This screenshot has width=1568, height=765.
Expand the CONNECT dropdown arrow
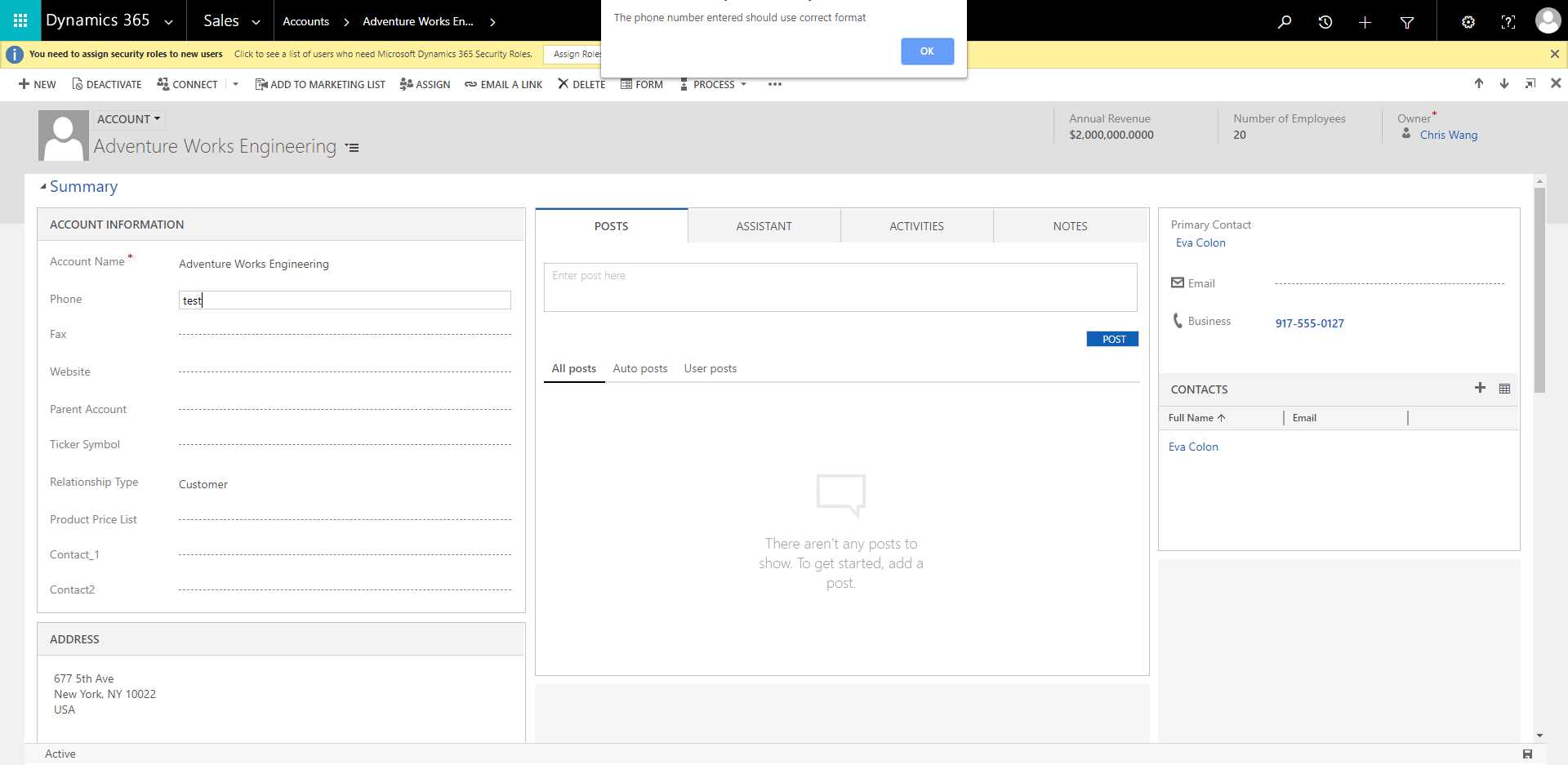(x=235, y=84)
